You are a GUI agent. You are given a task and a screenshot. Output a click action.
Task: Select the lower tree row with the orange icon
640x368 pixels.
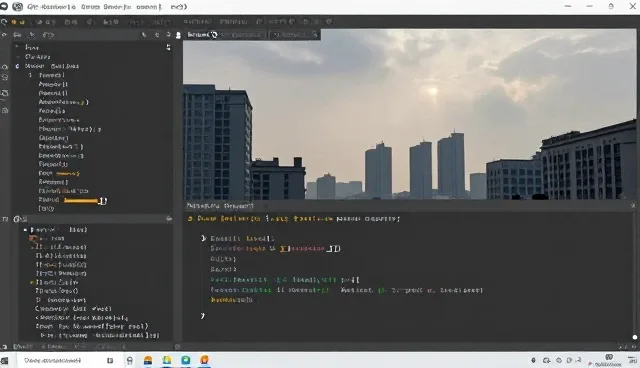click(x=47, y=238)
